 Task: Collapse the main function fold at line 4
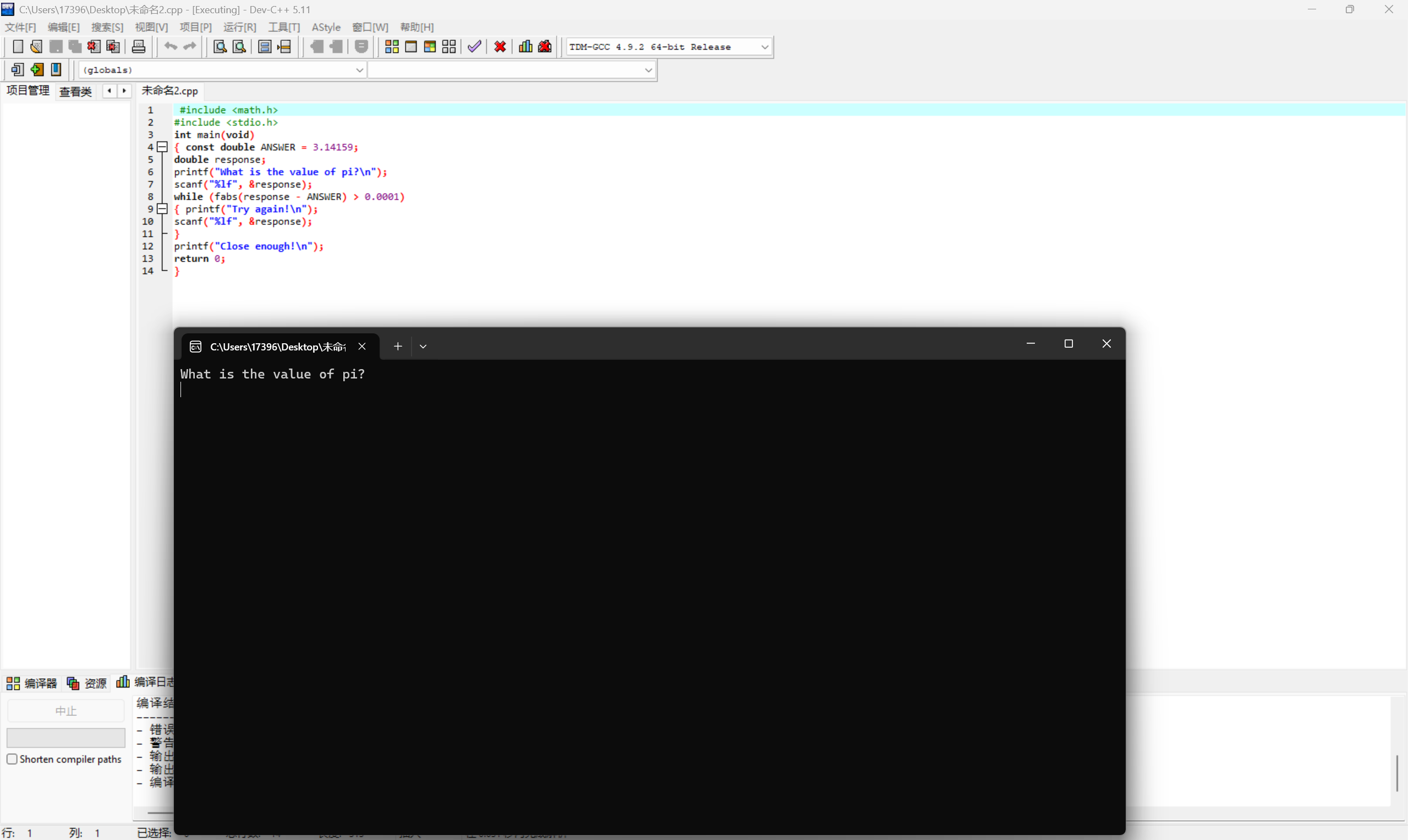point(162,147)
